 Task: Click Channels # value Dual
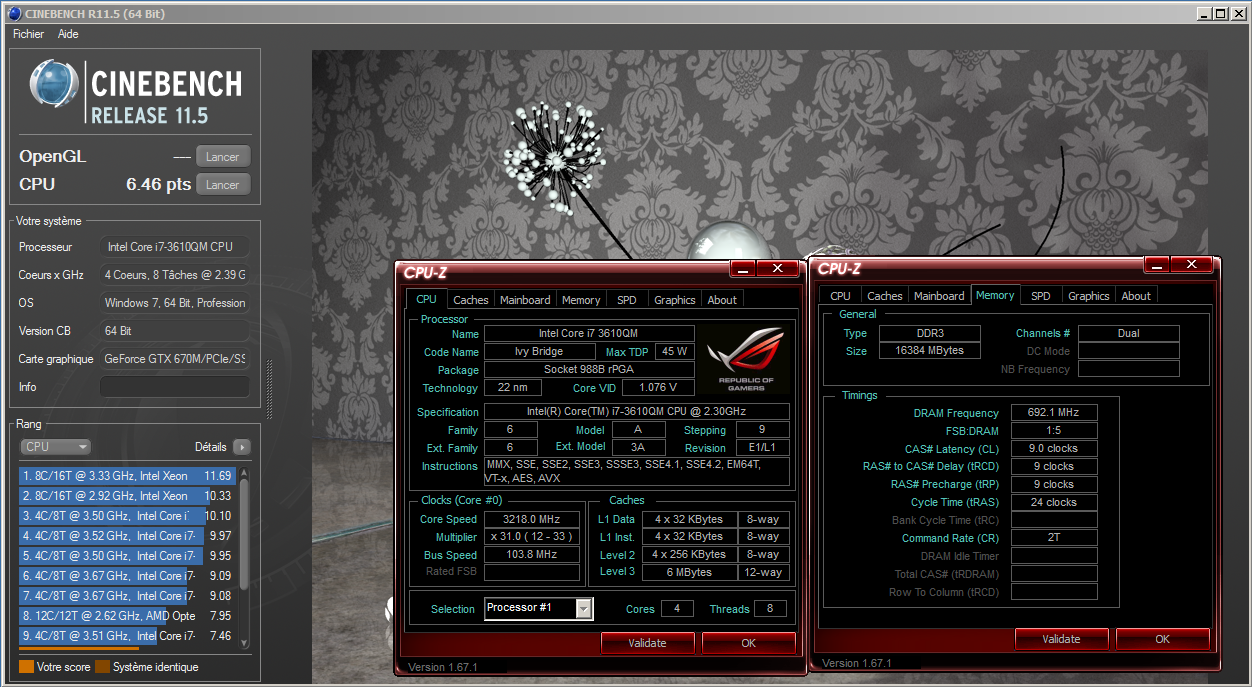(1129, 333)
